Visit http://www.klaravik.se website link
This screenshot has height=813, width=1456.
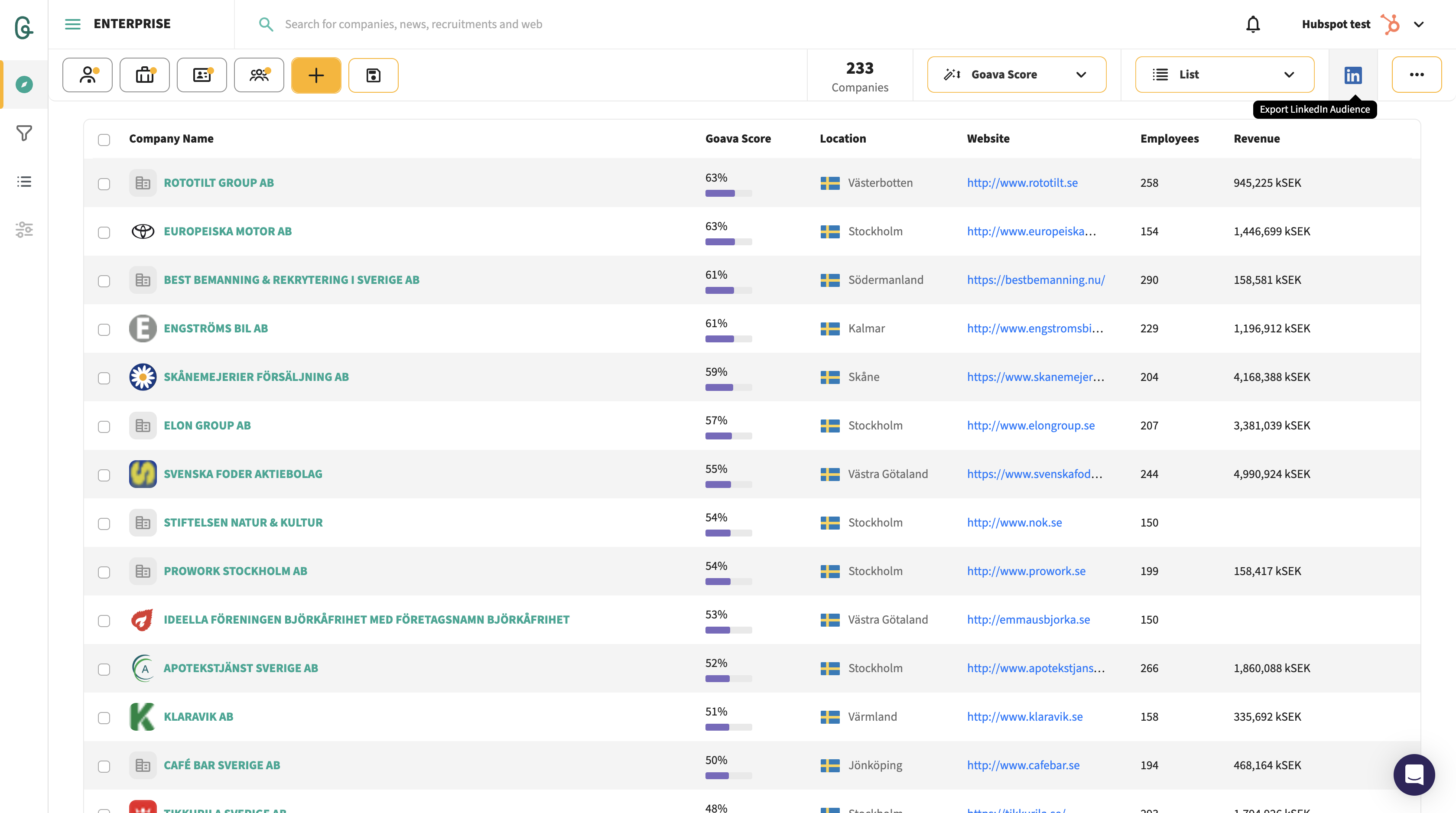1025,716
